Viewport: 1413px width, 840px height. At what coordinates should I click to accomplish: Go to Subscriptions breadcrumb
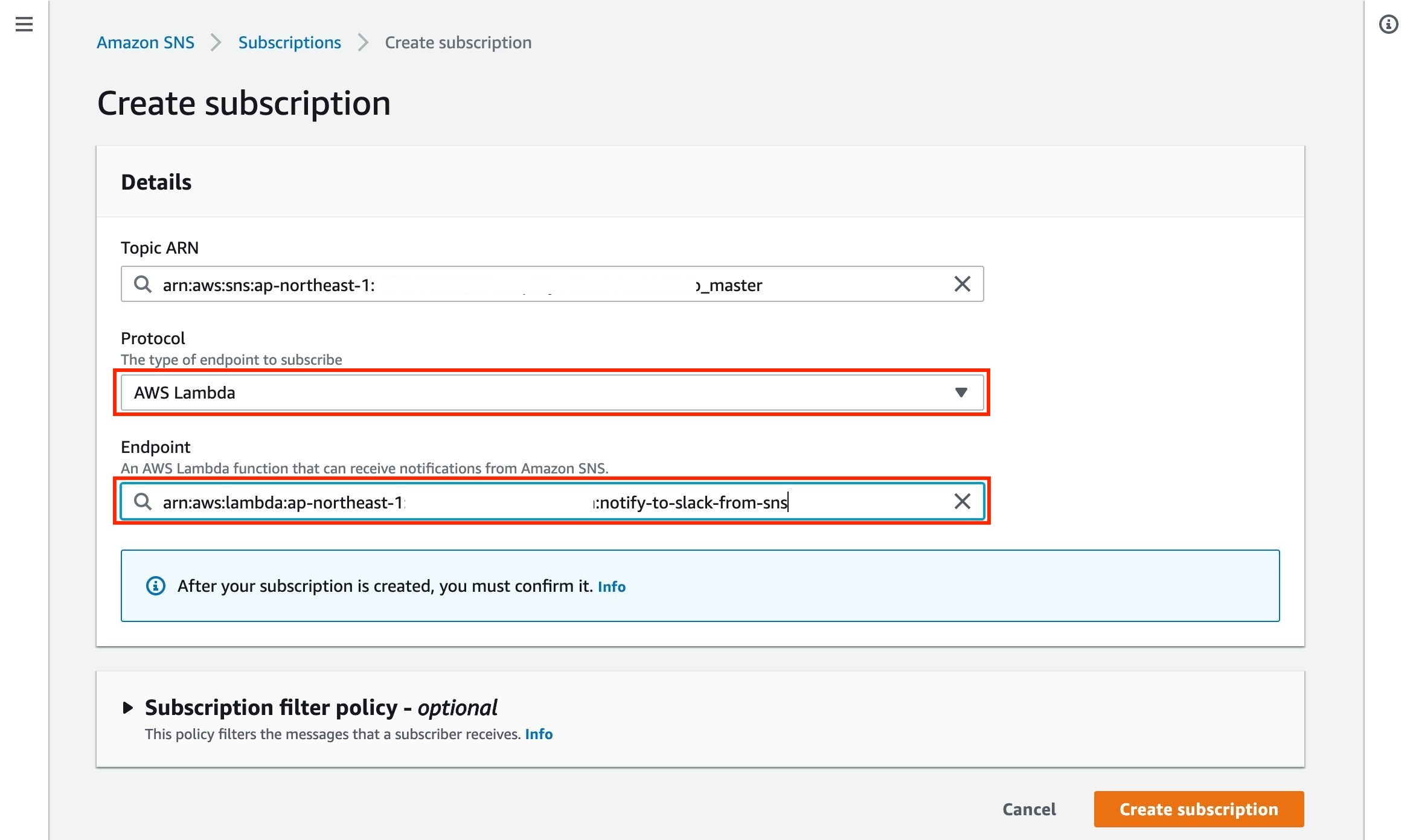click(290, 42)
